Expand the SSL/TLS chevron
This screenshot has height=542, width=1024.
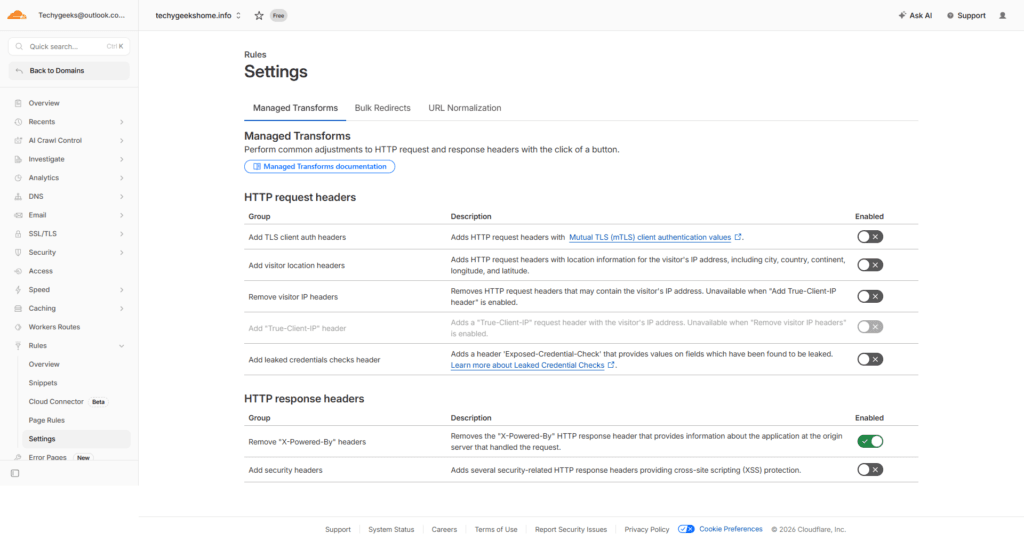121,234
